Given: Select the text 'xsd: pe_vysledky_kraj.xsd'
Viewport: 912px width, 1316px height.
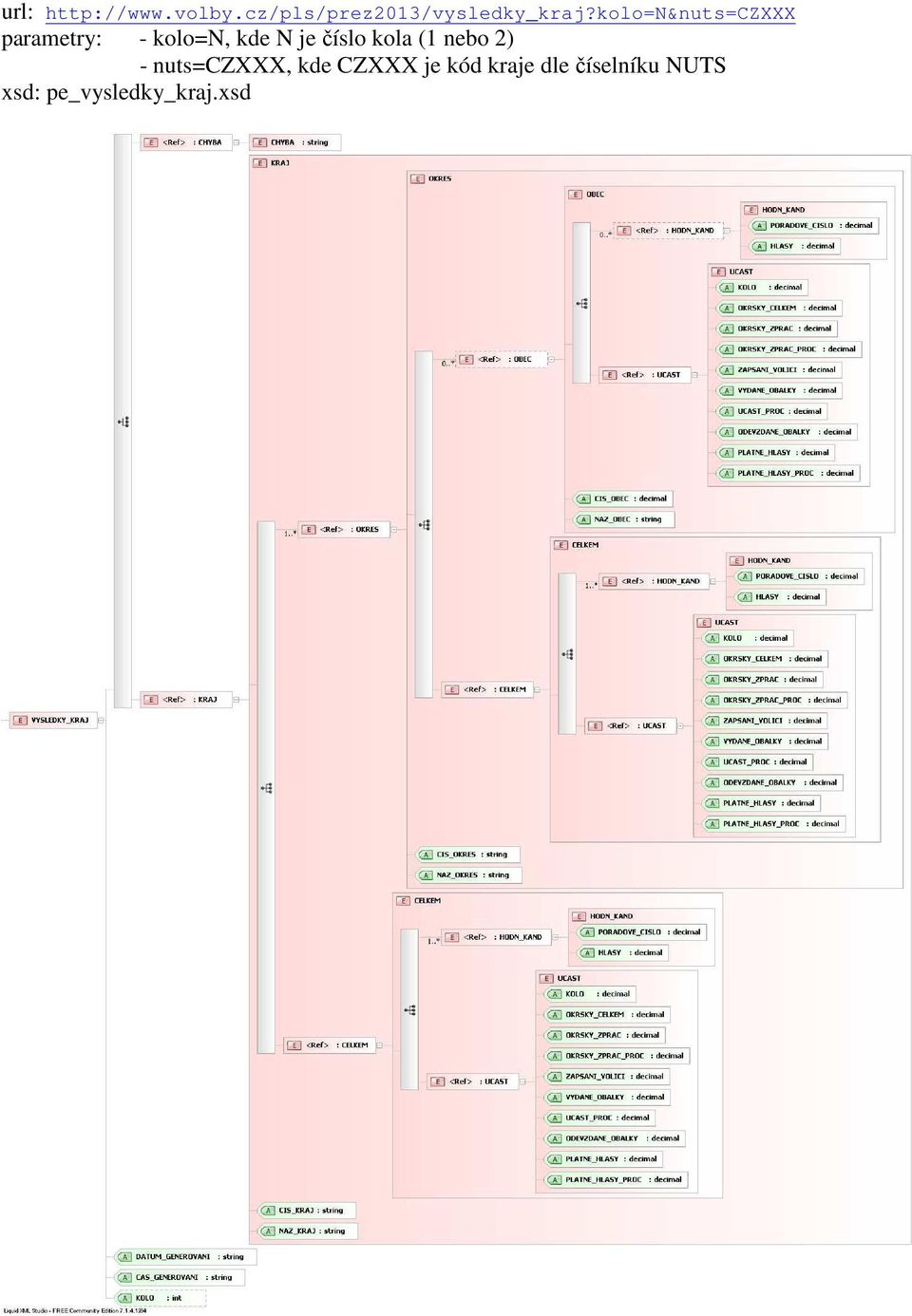Looking at the screenshot, I should (126, 93).
